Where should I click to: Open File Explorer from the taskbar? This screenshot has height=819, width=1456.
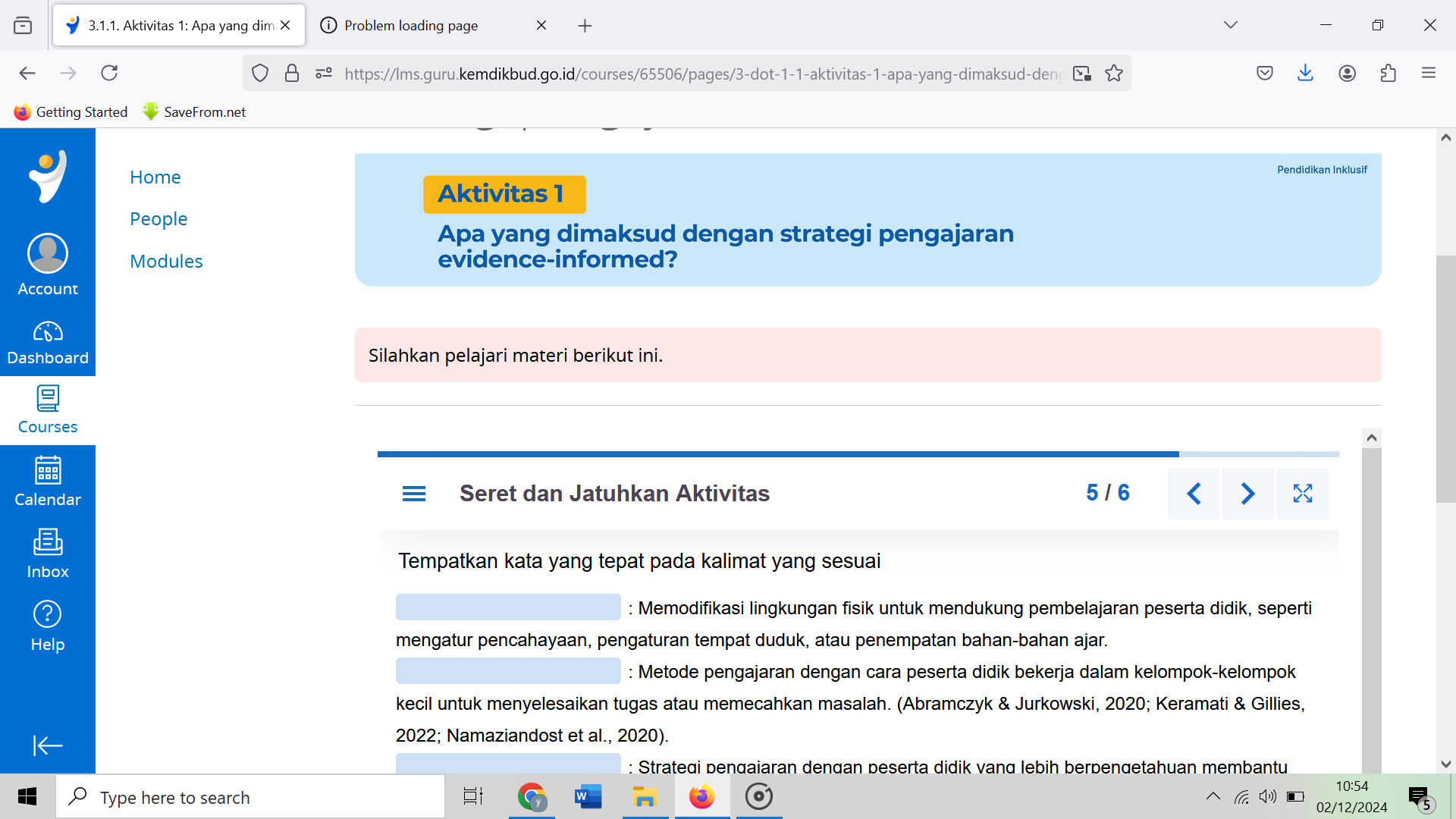[645, 797]
